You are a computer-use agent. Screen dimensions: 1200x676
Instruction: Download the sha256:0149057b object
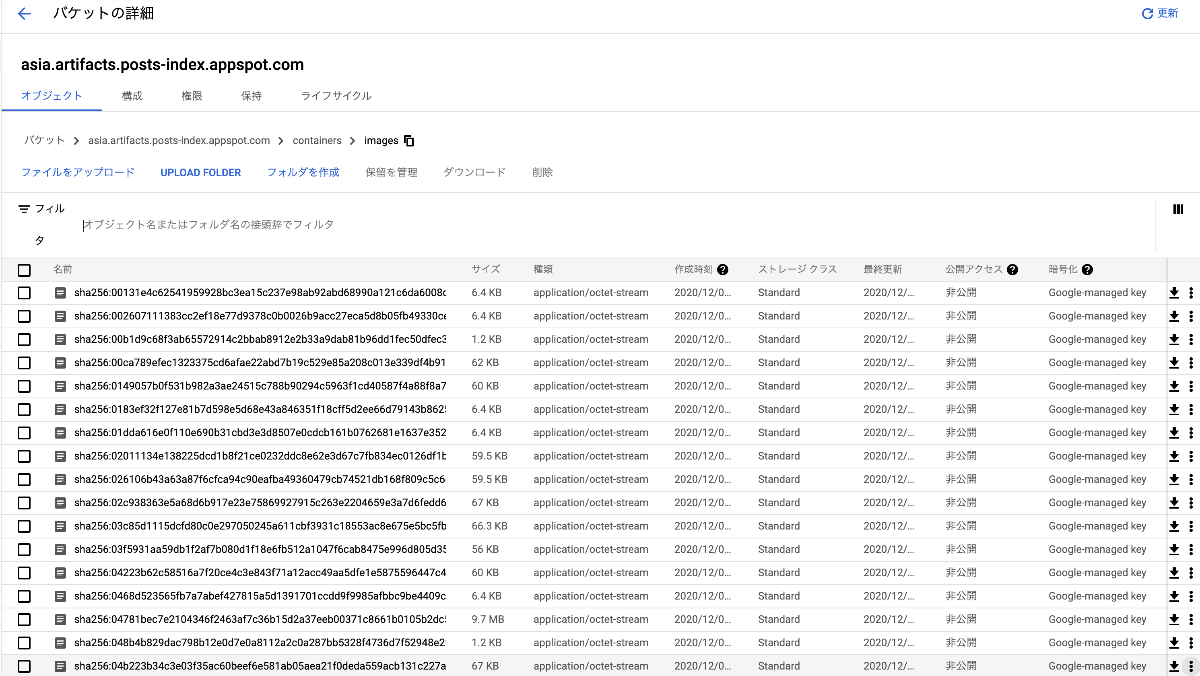point(1174,386)
